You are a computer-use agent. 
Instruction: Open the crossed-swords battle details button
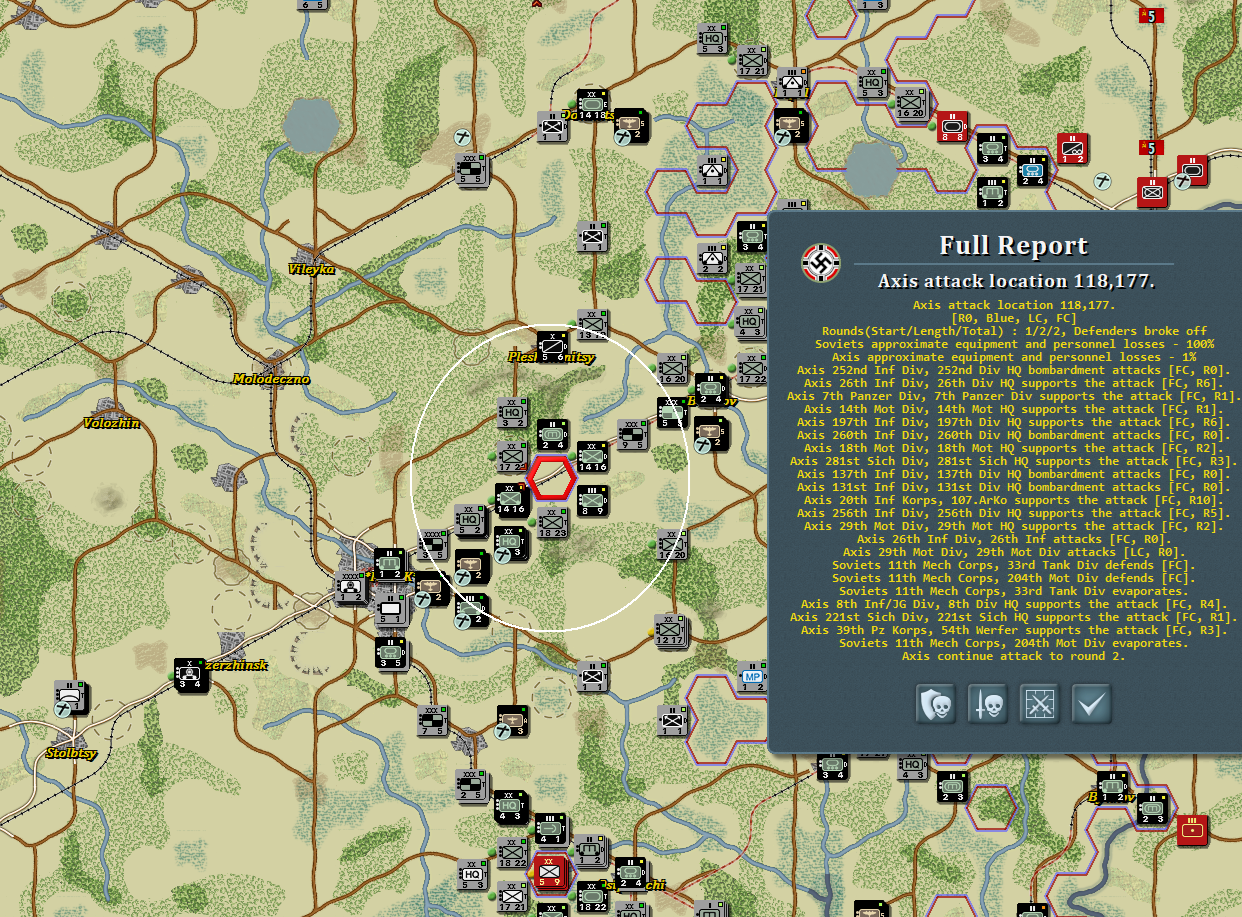tap(1039, 705)
